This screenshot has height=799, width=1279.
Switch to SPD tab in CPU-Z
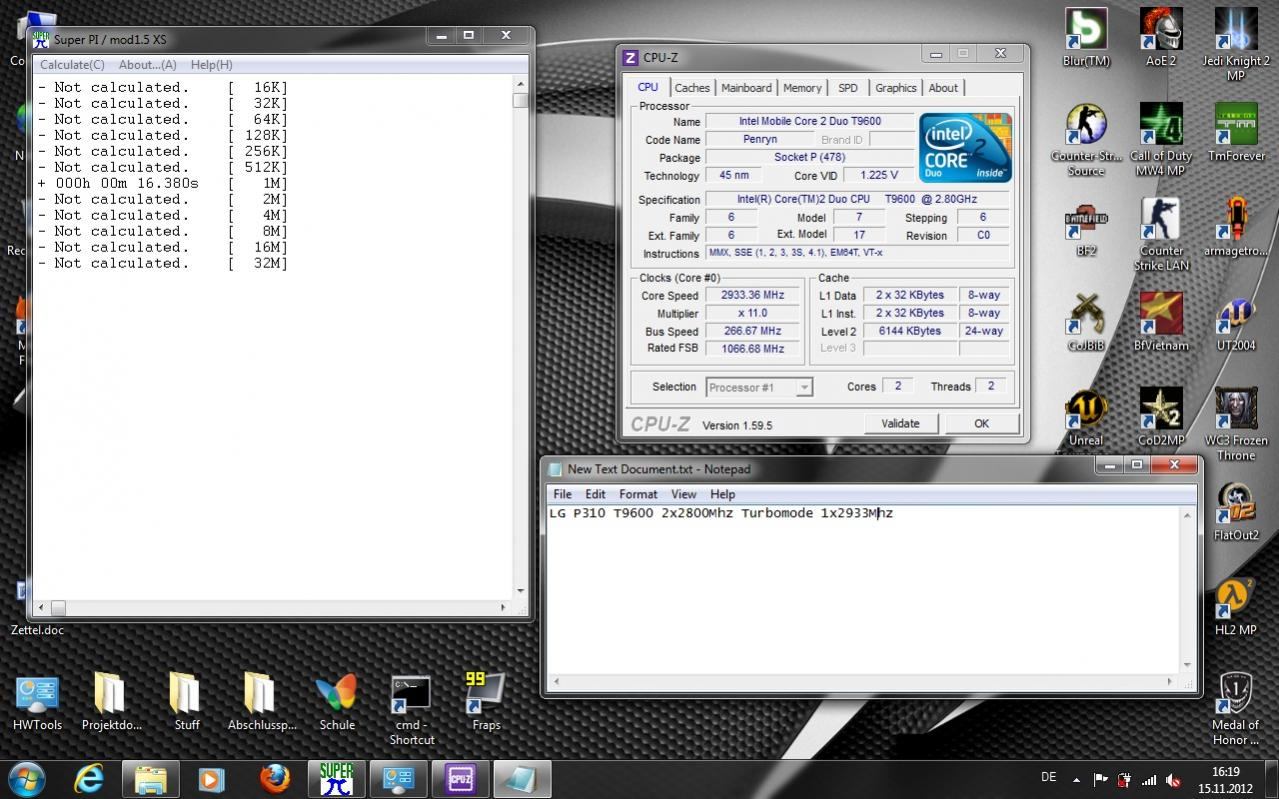[848, 88]
